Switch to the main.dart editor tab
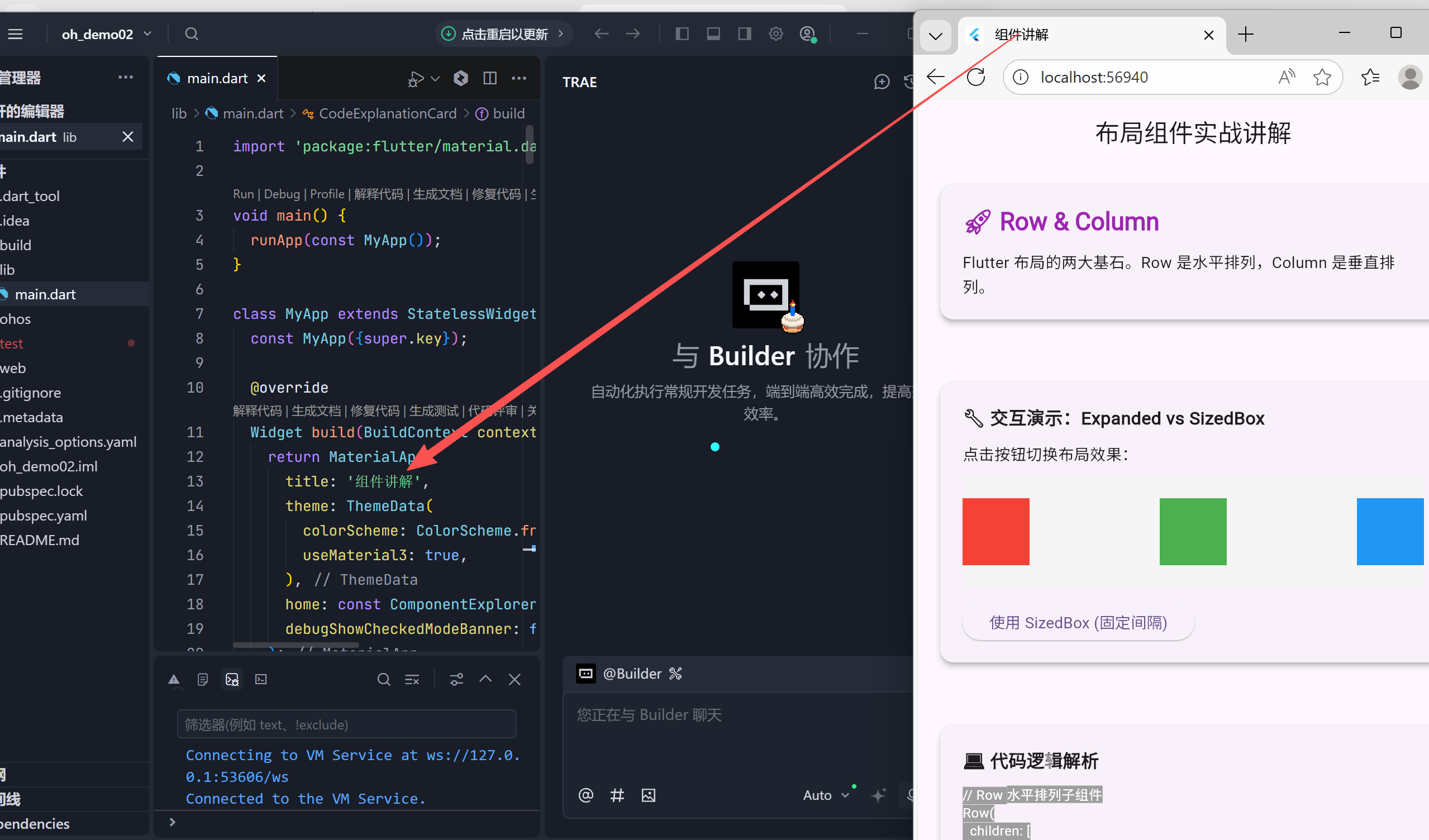The image size is (1429, 840). pyautogui.click(x=217, y=78)
